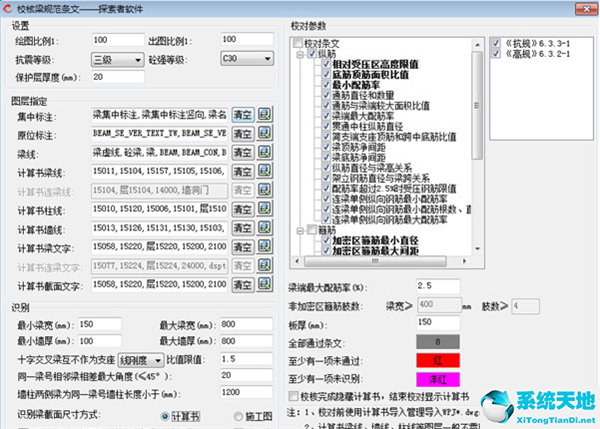The height and width of the screenshot is (429, 600).
Task: Close the 校核梁规范条文 dialog
Action: point(586,9)
